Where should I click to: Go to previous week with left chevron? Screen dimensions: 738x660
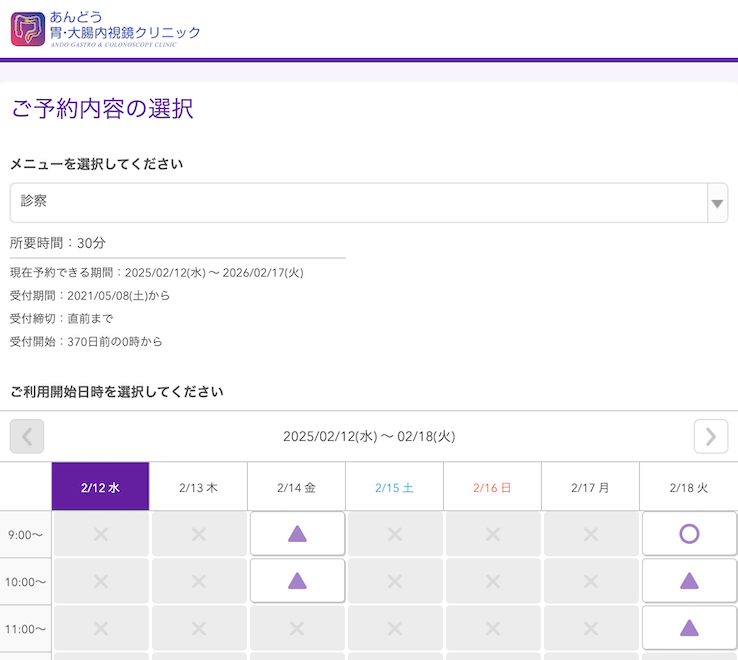tap(27, 436)
